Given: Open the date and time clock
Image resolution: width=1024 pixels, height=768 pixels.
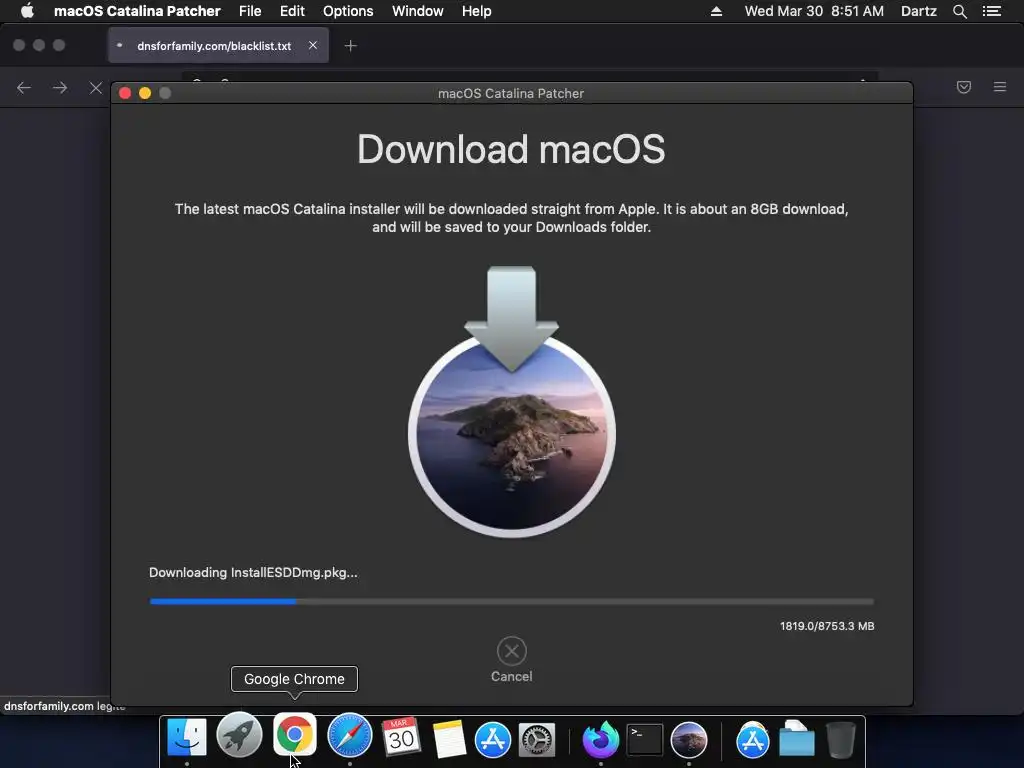Looking at the screenshot, I should point(814,11).
